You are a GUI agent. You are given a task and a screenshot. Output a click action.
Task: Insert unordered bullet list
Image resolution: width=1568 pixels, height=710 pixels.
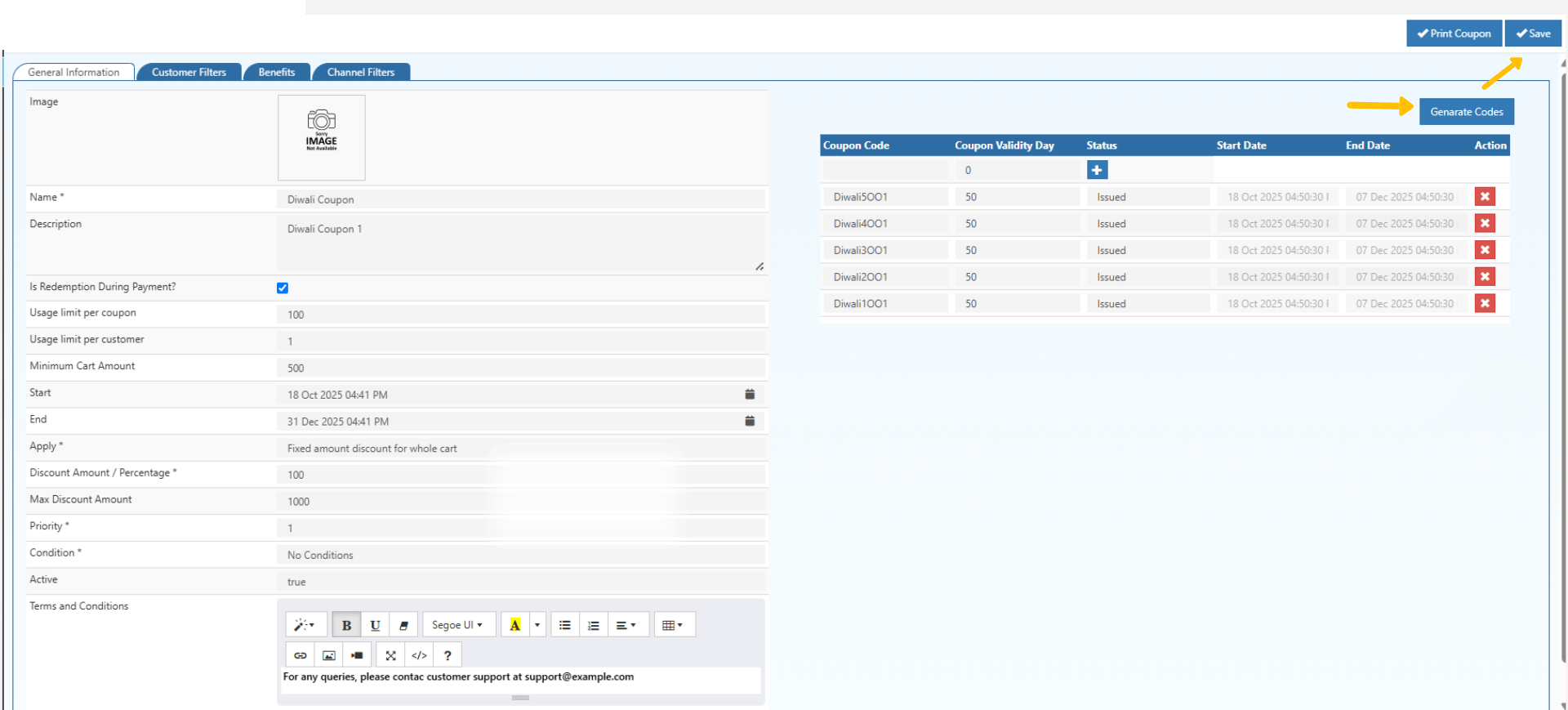click(x=565, y=625)
